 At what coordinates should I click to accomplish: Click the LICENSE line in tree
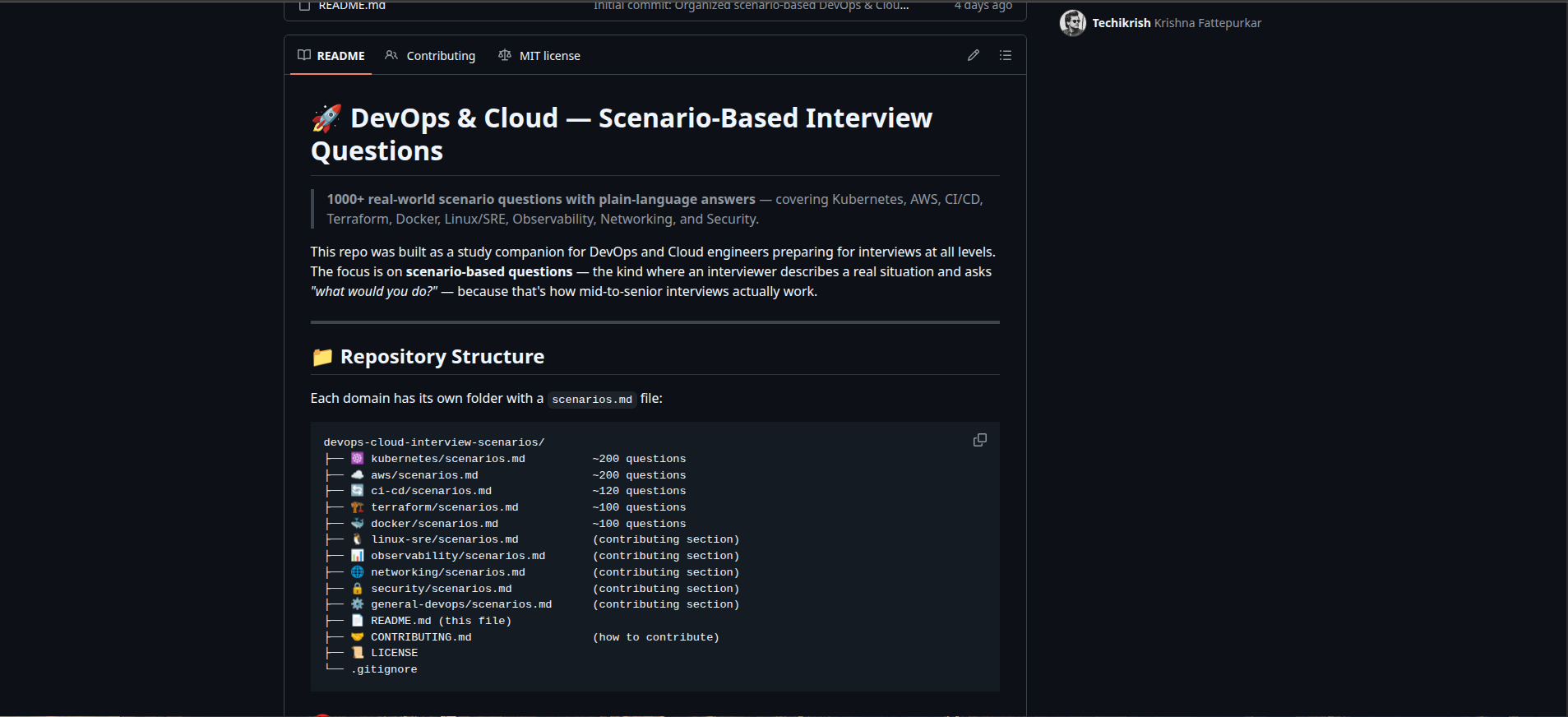point(394,653)
